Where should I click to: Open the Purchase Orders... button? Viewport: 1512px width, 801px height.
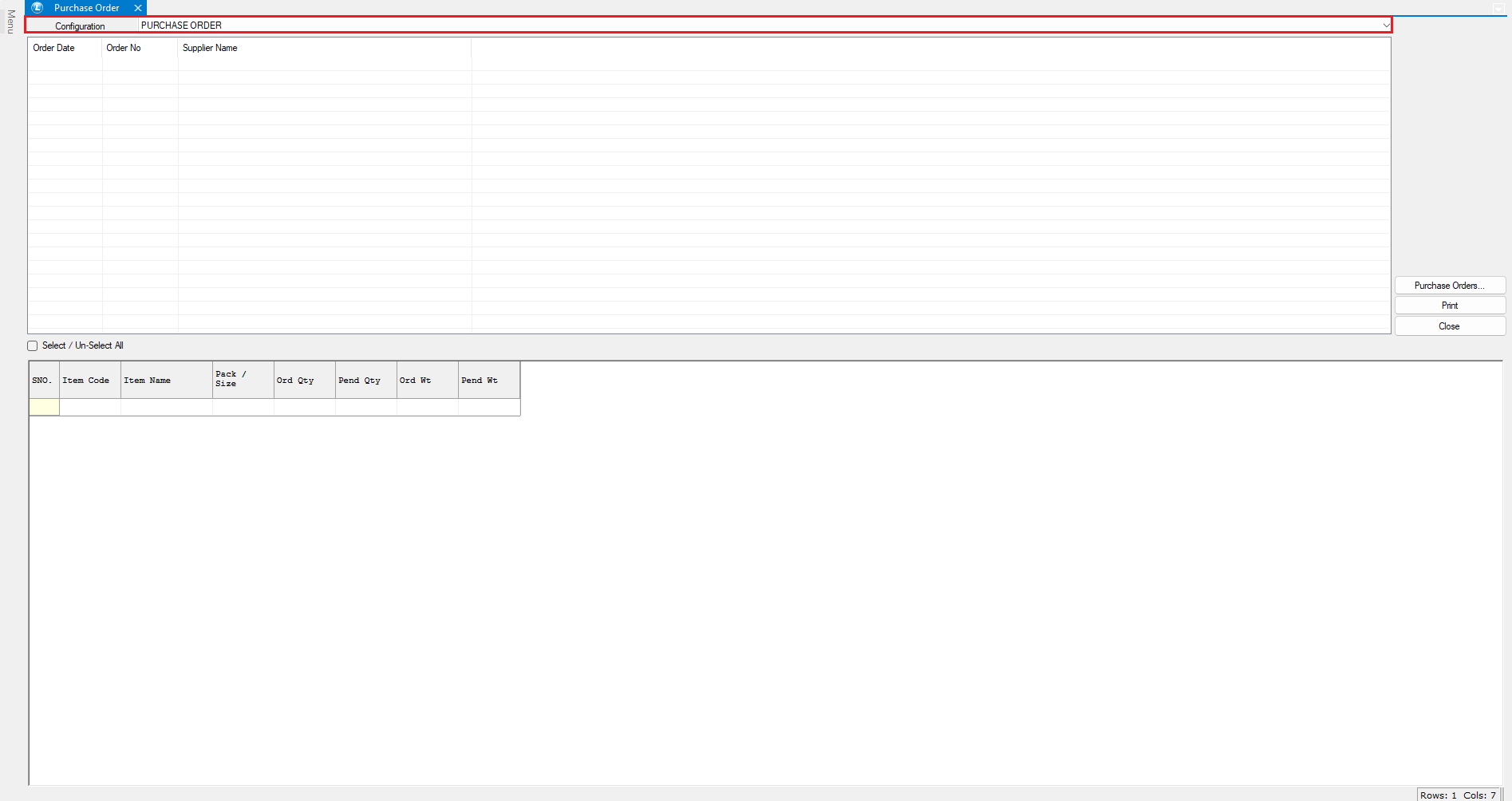click(x=1449, y=286)
